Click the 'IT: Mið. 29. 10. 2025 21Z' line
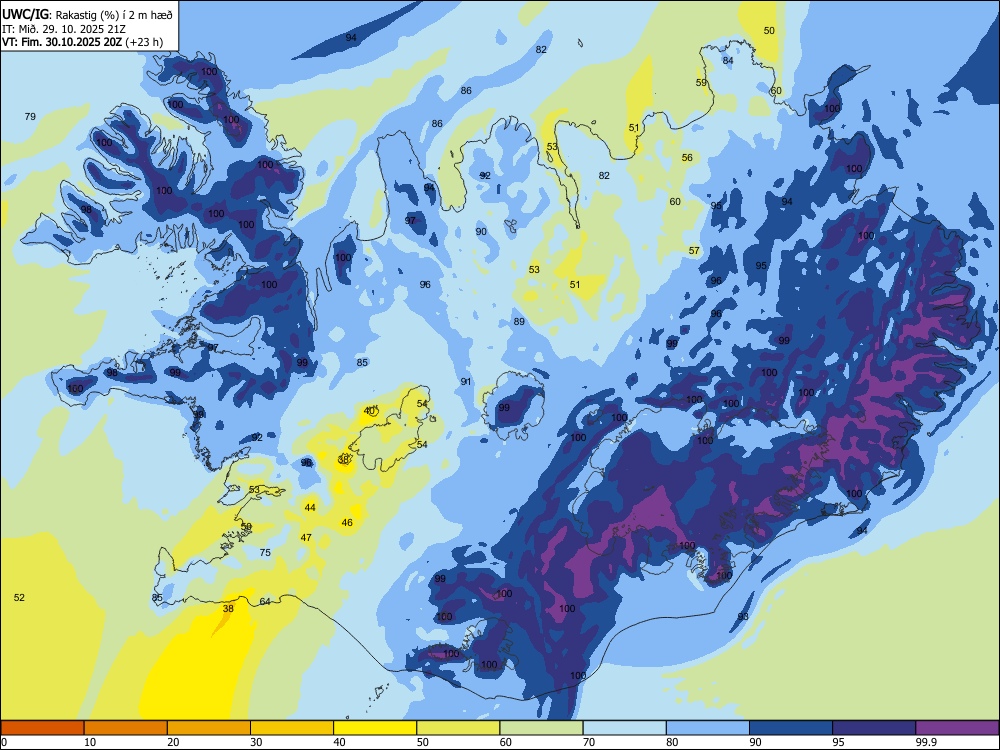 pyautogui.click(x=64, y=29)
